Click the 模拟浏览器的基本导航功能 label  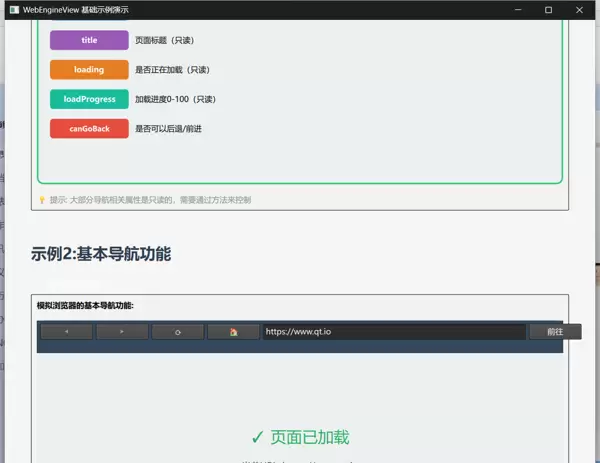coord(92,305)
